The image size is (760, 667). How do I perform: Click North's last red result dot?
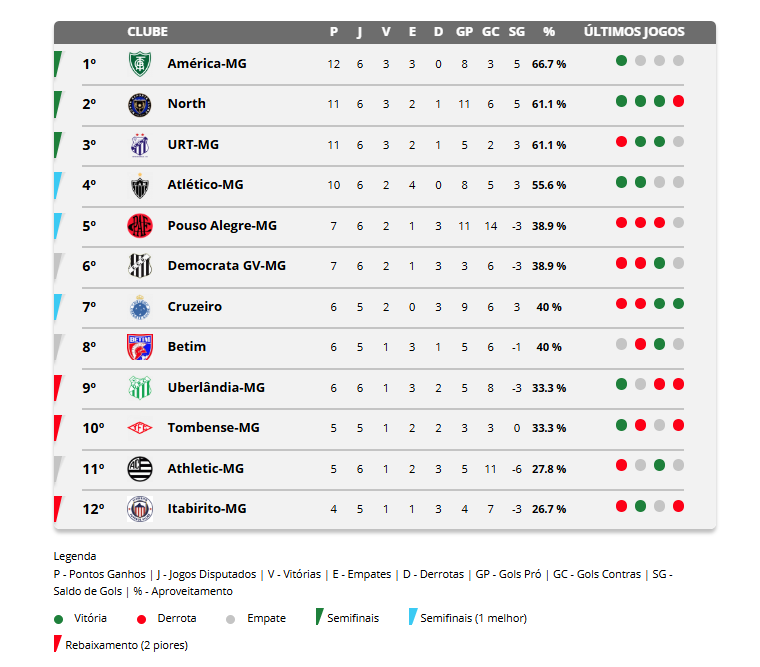click(x=679, y=101)
